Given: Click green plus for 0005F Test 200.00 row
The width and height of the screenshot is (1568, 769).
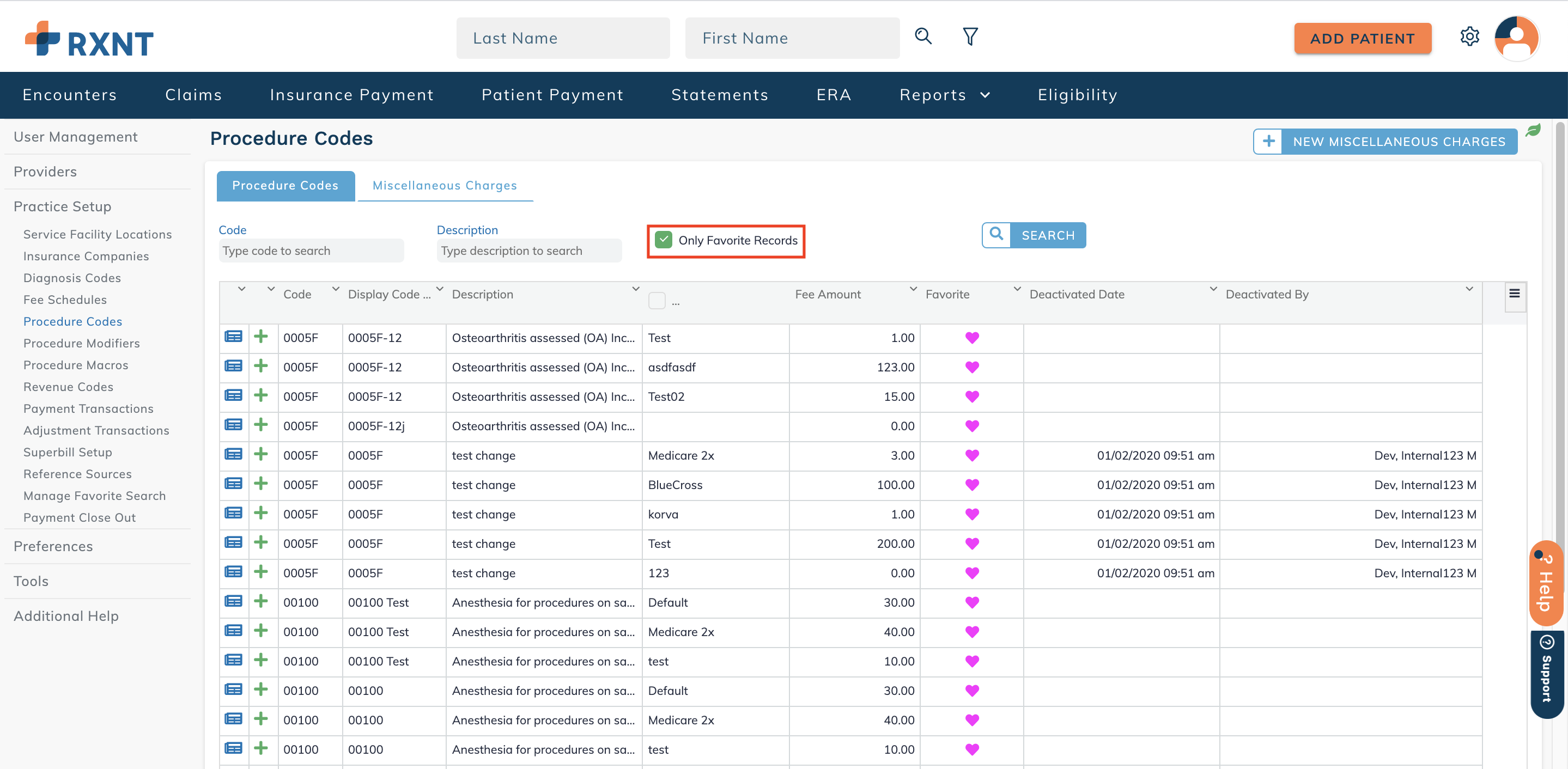Looking at the screenshot, I should point(260,542).
